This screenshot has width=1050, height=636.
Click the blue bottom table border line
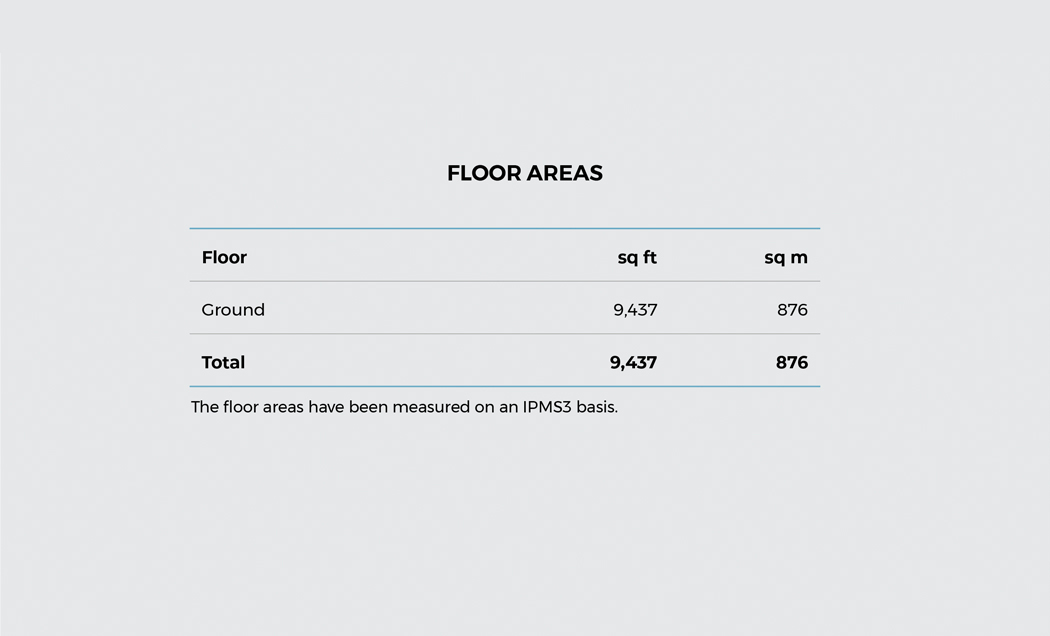point(505,386)
